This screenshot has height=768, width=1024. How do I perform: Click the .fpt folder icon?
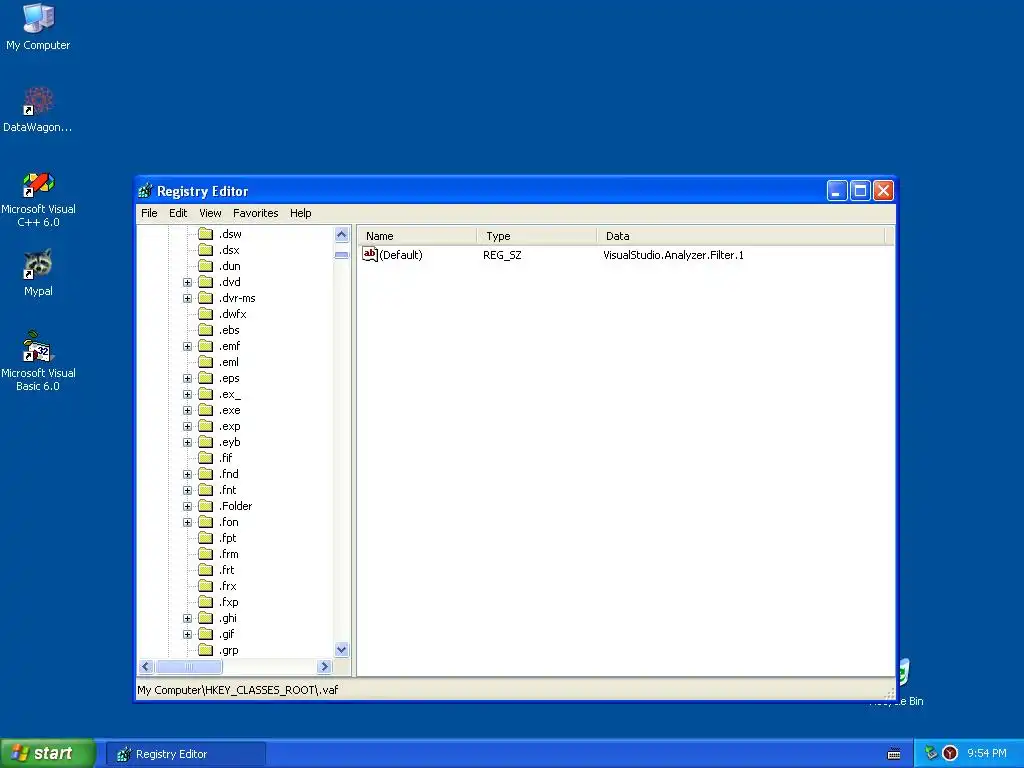pyautogui.click(x=206, y=538)
